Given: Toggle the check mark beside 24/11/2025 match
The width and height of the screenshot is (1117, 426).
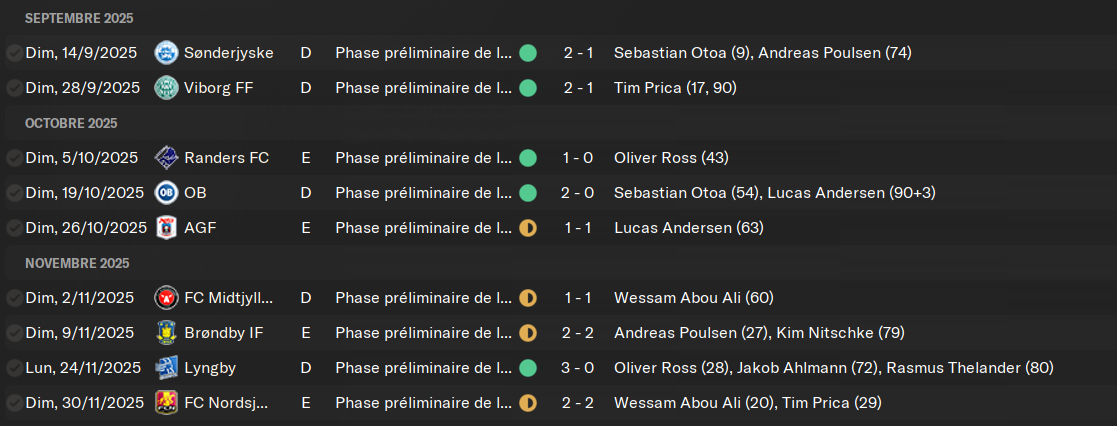Looking at the screenshot, I should coord(14,368).
